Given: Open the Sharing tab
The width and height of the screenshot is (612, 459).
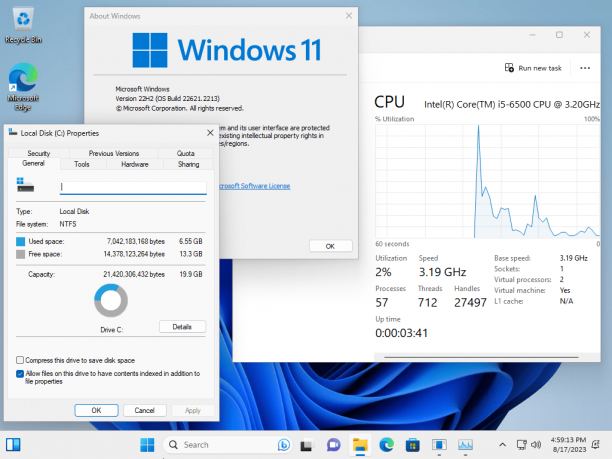Looking at the screenshot, I should (x=189, y=164).
